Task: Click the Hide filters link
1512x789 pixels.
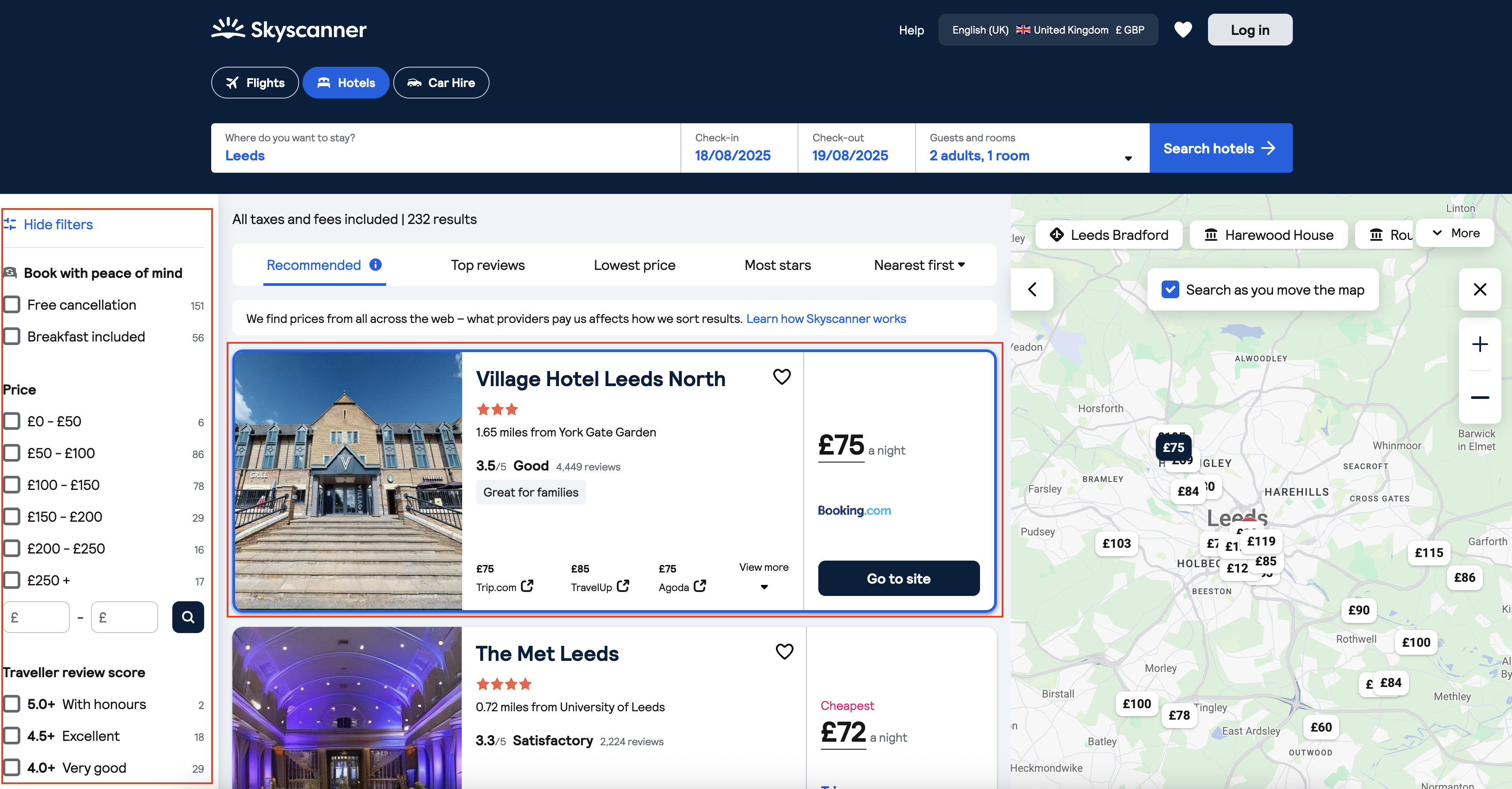Action: [x=58, y=224]
